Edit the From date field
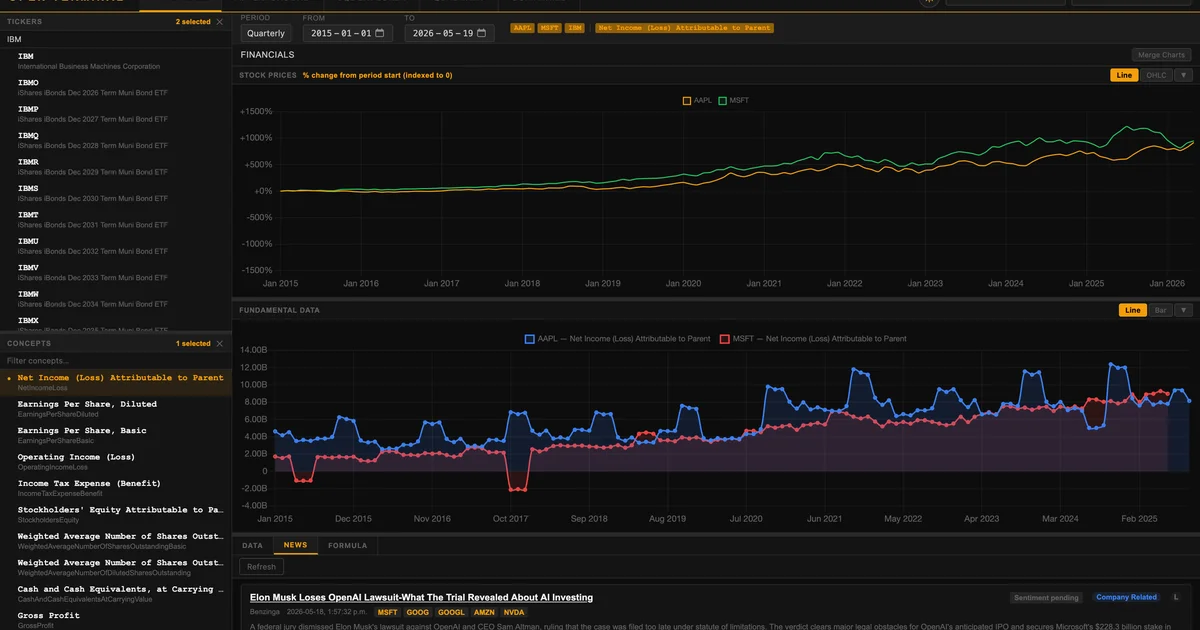Screen dimensions: 1200x630 [x=348, y=33]
